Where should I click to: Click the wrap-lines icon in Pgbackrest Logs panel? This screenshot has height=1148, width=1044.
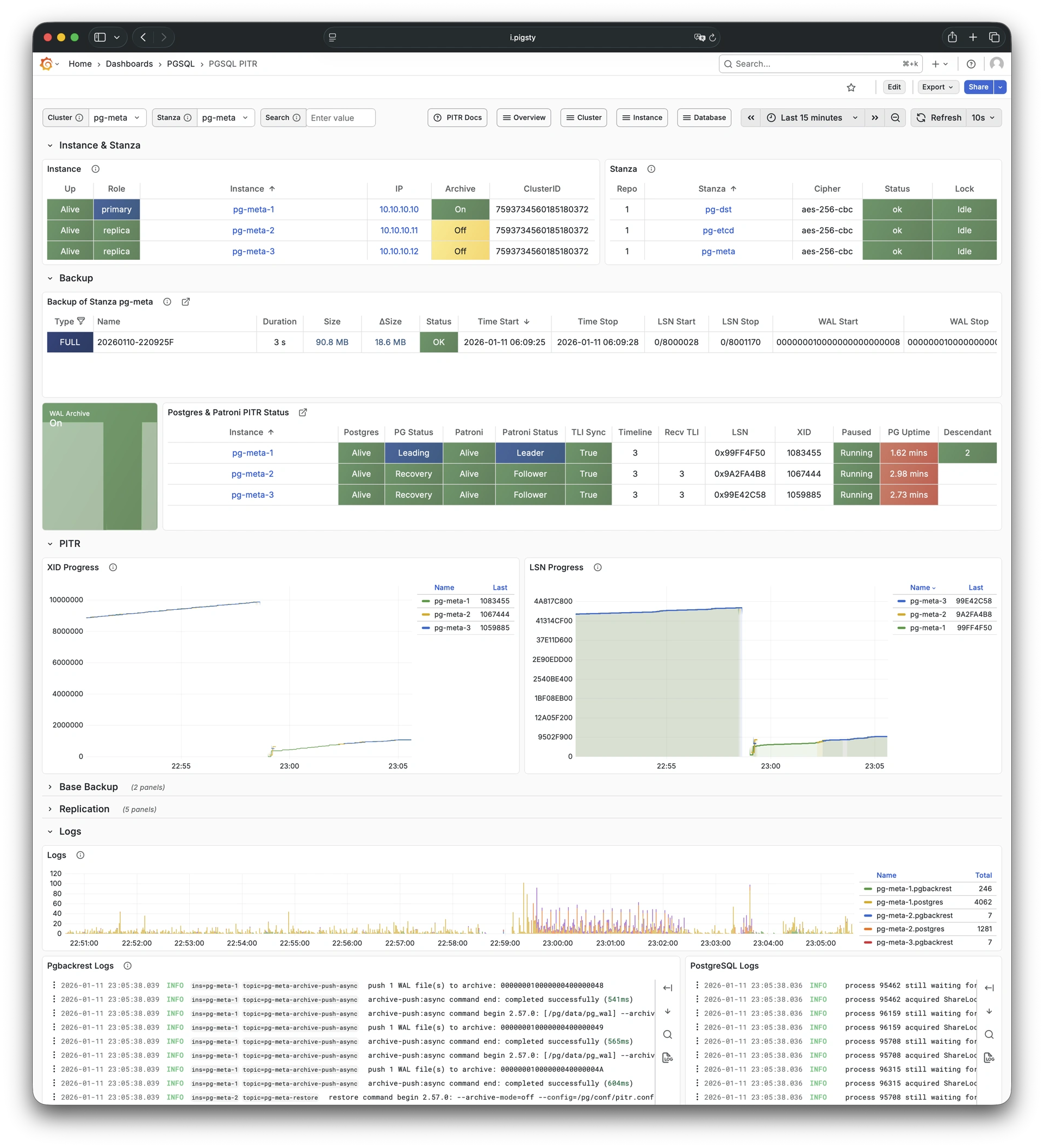668,987
